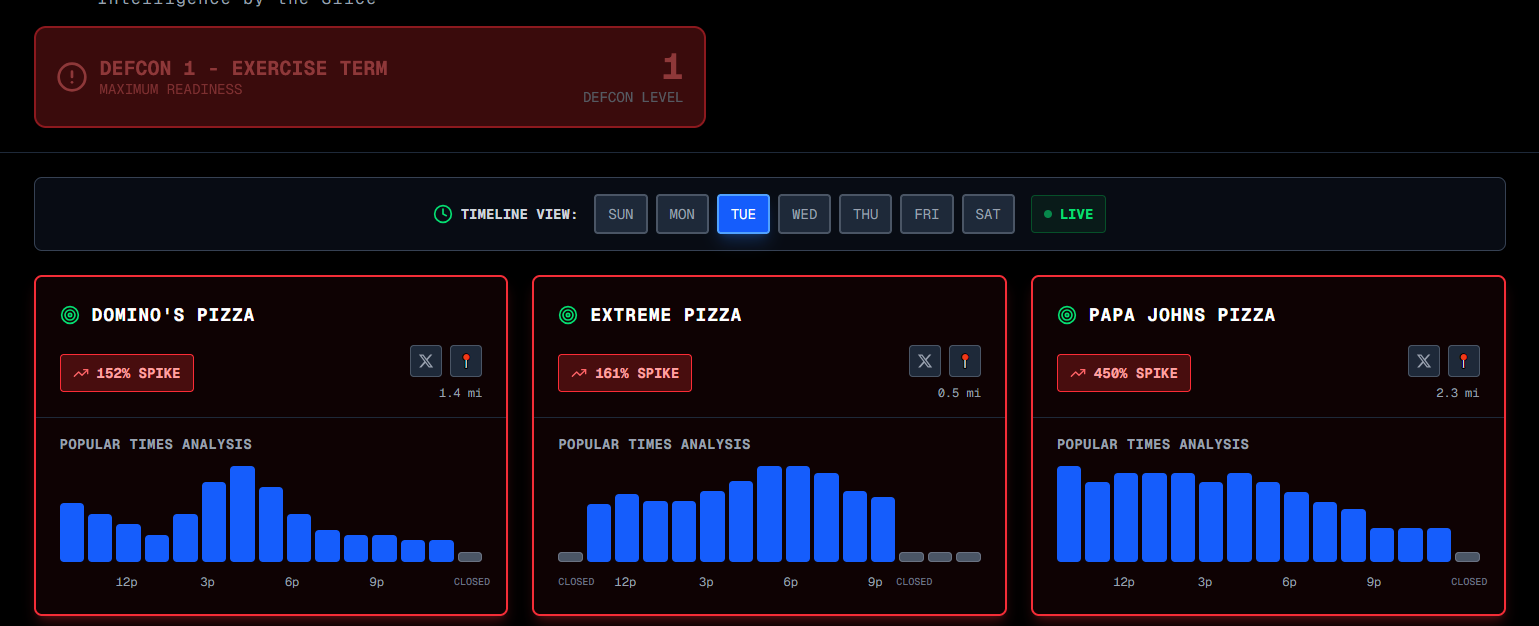Click the 161% SPIKE badge
This screenshot has width=1539, height=626.
click(625, 373)
